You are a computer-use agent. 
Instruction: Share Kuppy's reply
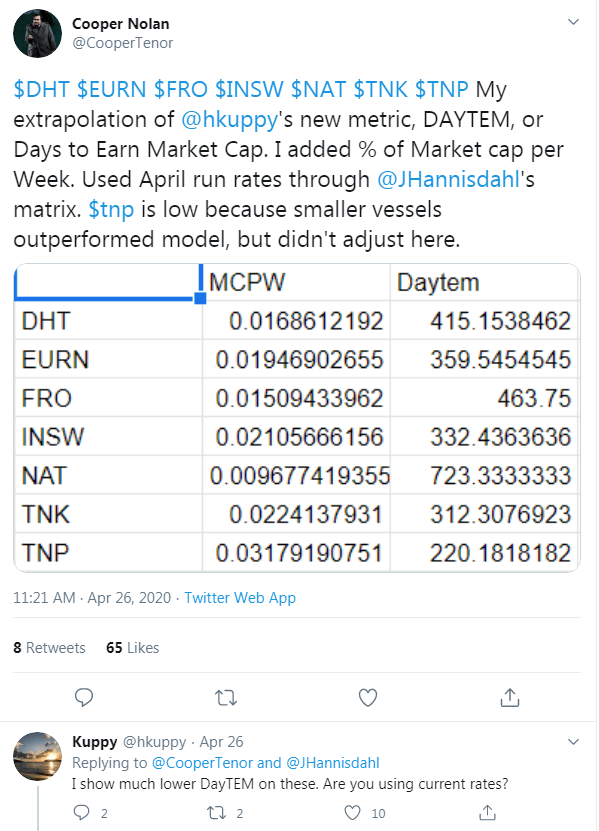(488, 812)
